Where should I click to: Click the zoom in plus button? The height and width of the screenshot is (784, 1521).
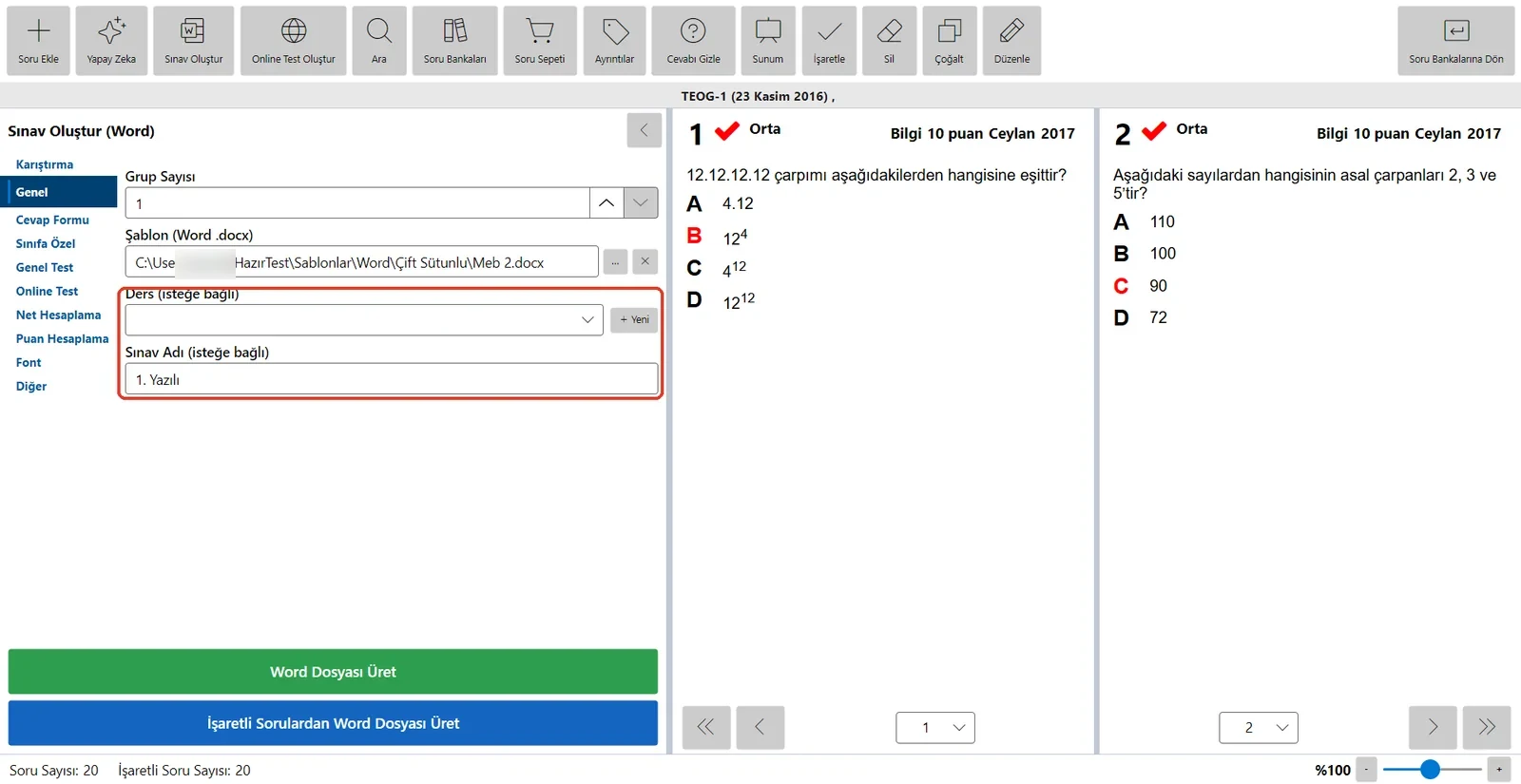pos(1499,770)
